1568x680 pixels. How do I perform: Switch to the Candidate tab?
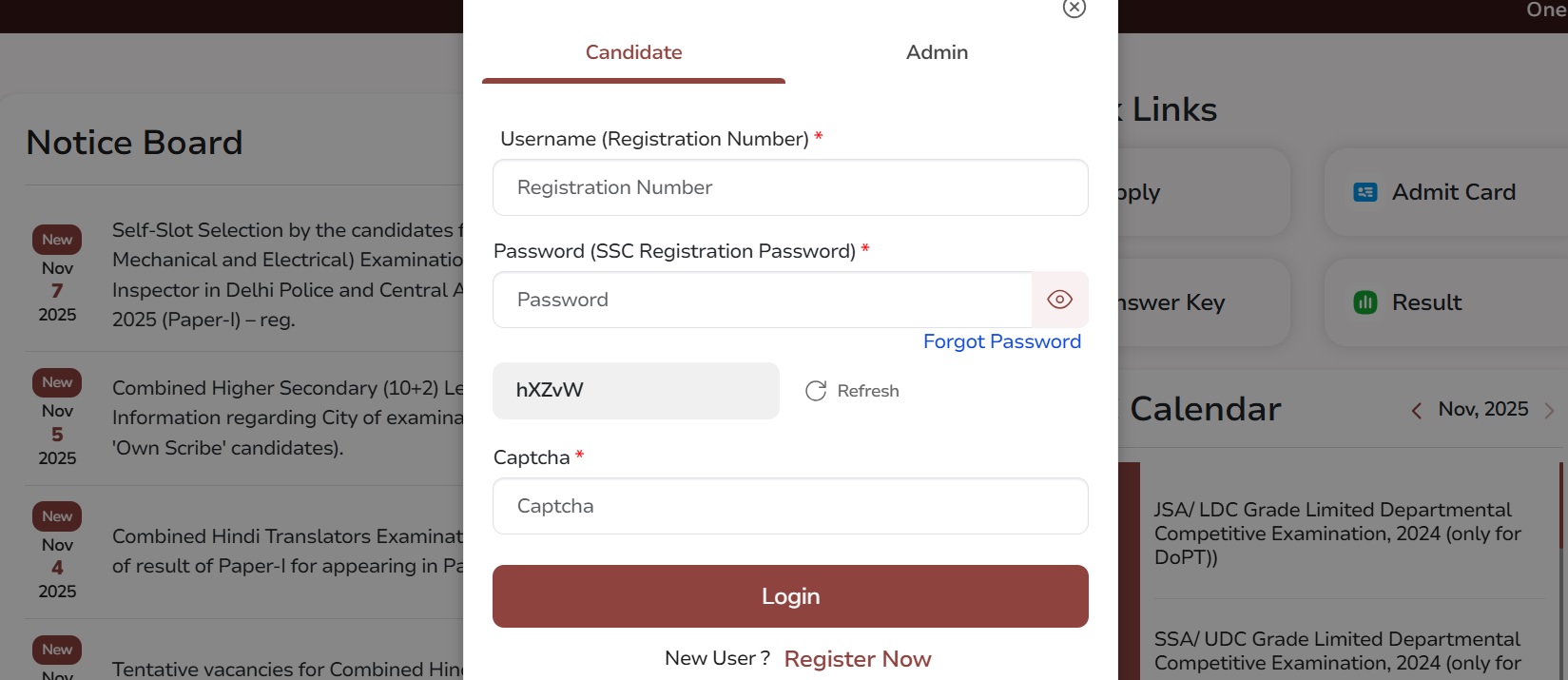pos(633,52)
